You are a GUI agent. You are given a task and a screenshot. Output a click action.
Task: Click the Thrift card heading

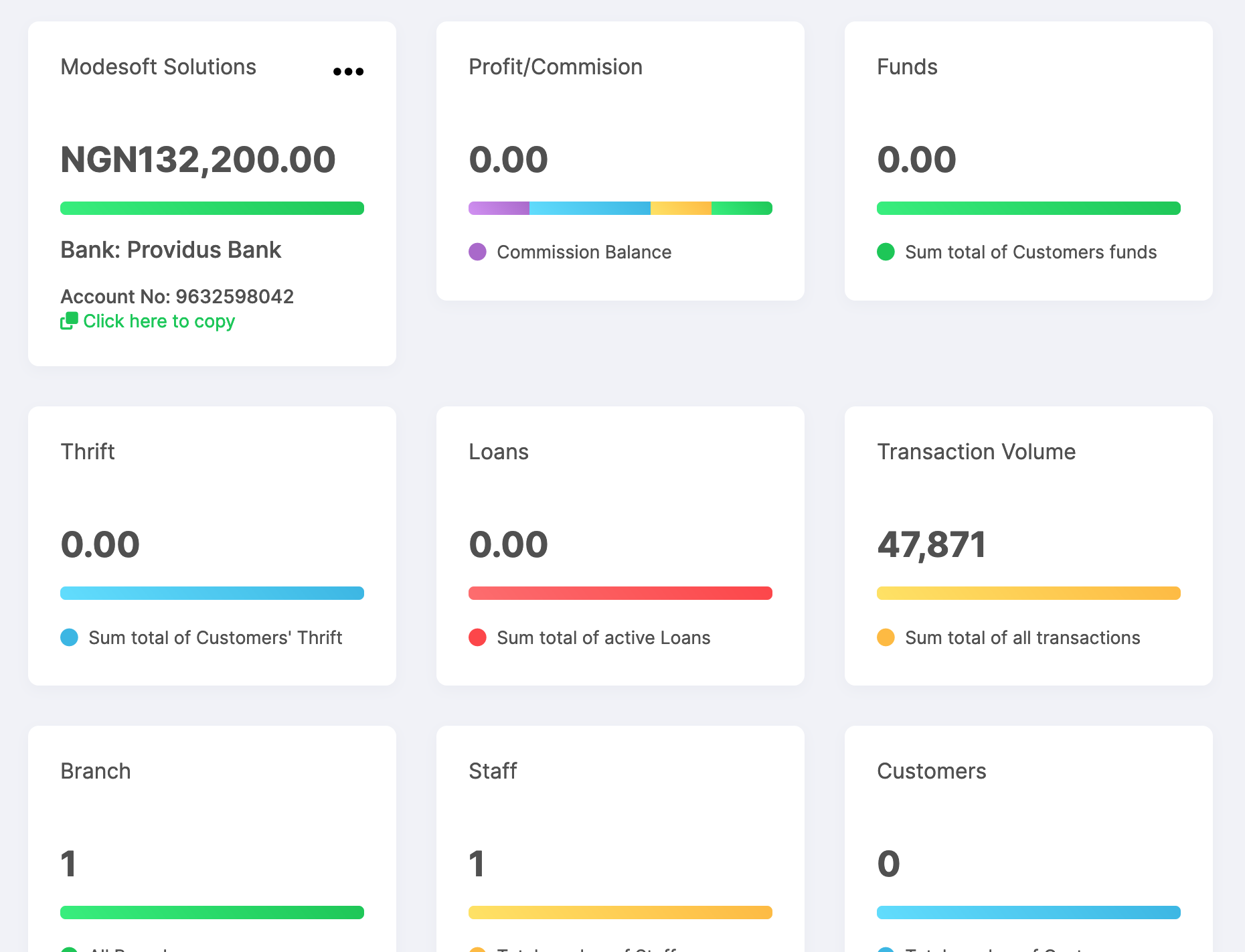(88, 452)
